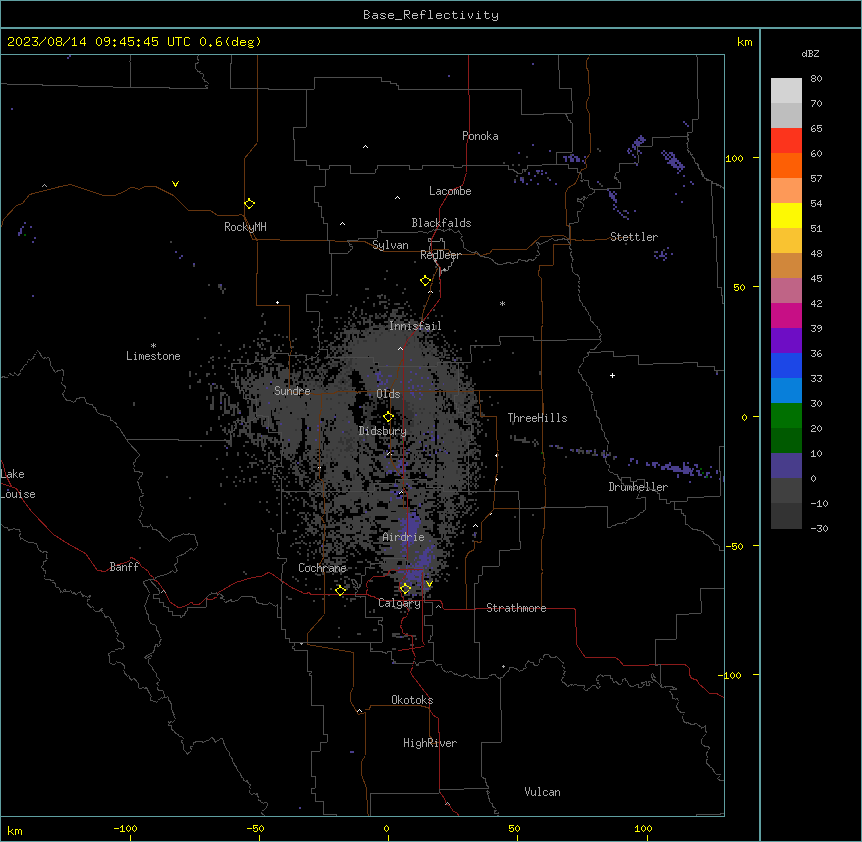
Task: Click the Banff label
Action: point(124,567)
